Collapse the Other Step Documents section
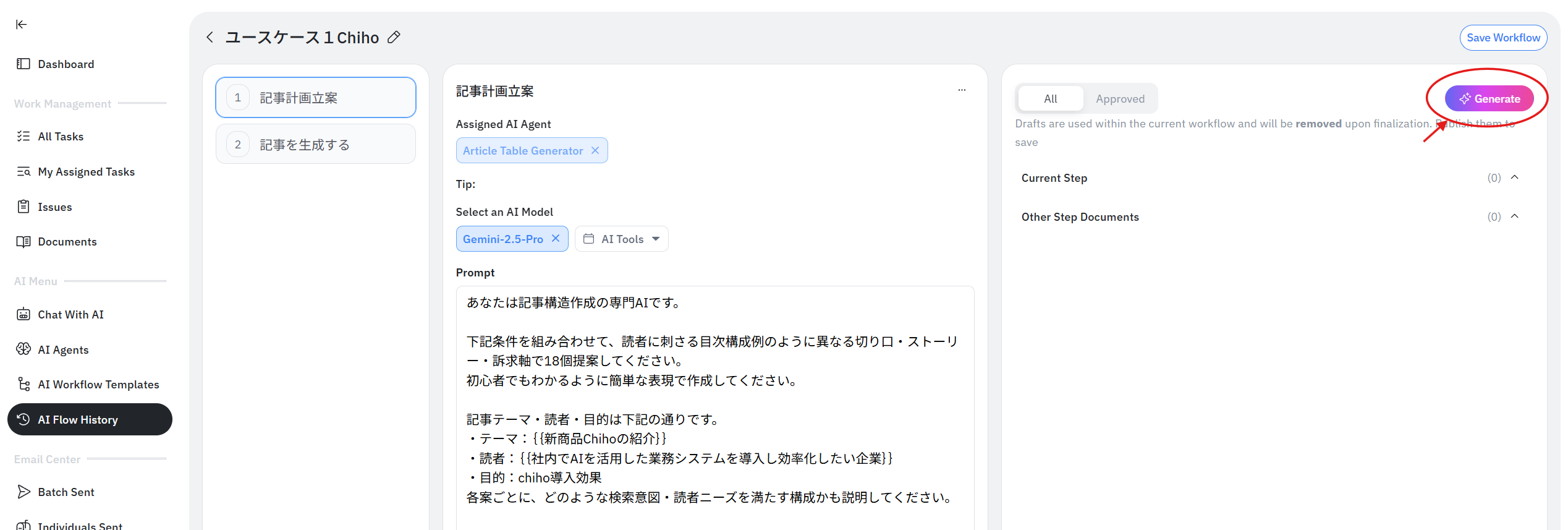Image resolution: width=1568 pixels, height=530 pixels. (x=1514, y=217)
